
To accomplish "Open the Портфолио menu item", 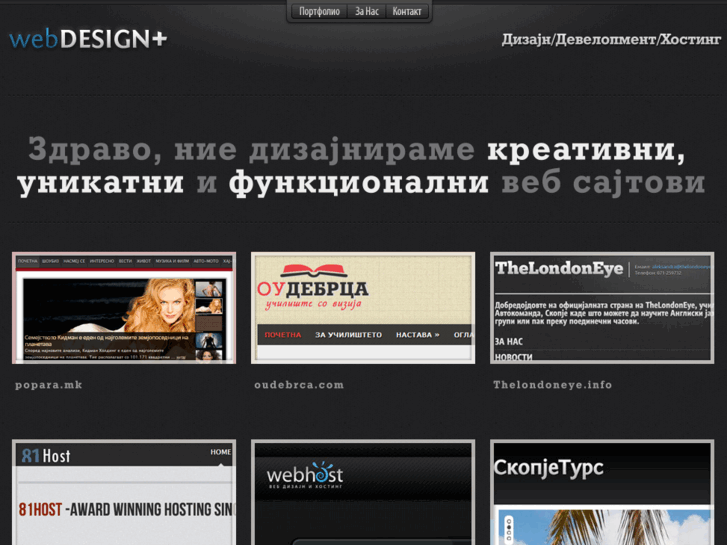I will point(319,11).
